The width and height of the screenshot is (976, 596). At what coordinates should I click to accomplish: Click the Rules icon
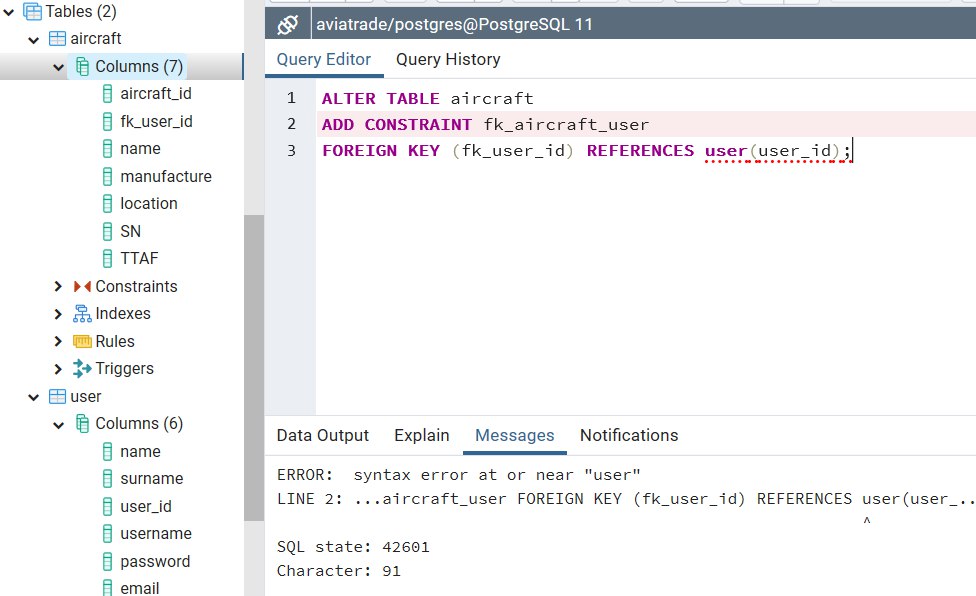point(82,341)
